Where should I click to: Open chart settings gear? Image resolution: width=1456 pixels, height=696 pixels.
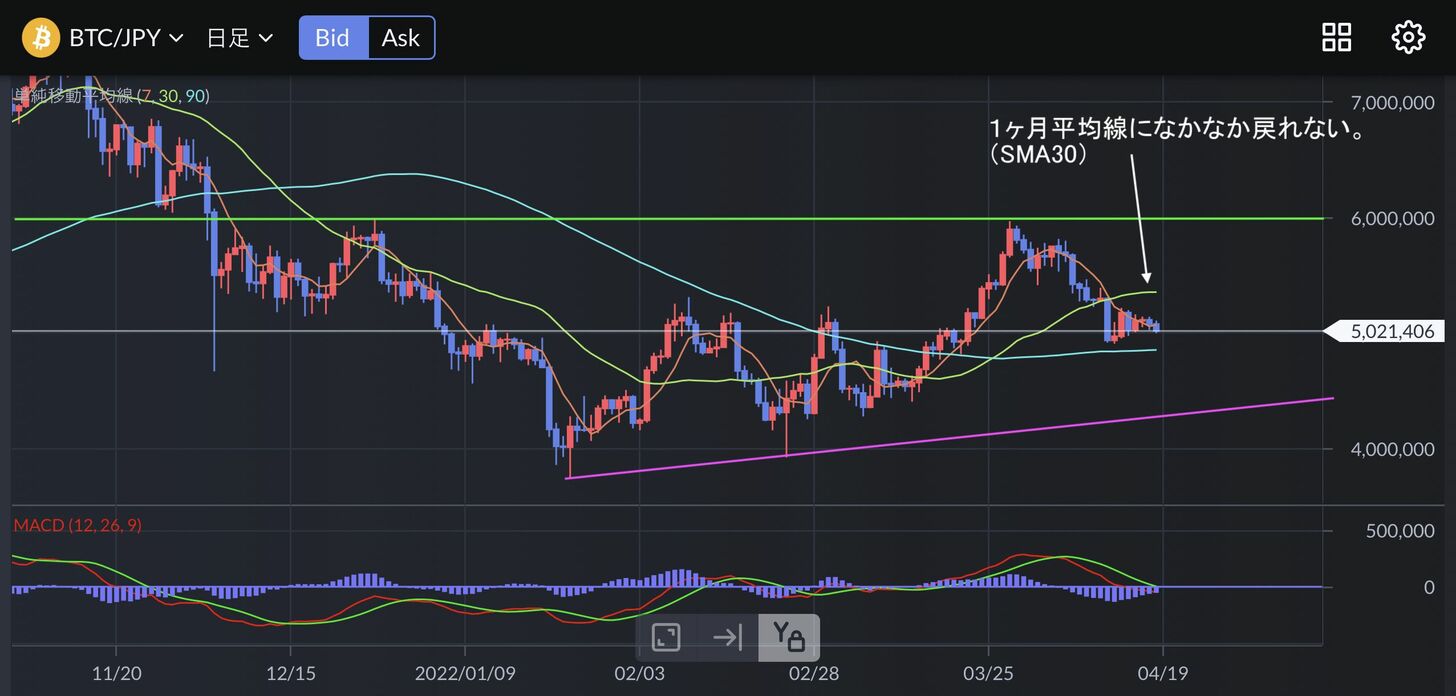click(x=1408, y=38)
